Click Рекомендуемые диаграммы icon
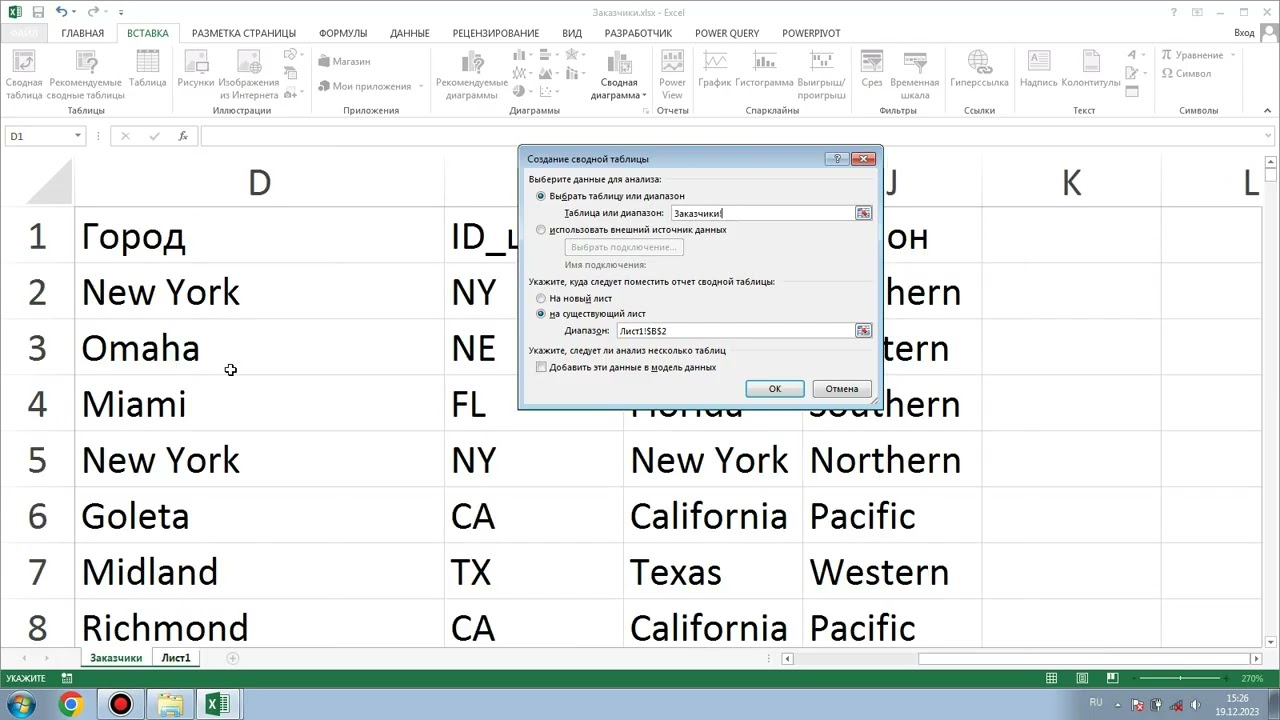 (x=471, y=74)
